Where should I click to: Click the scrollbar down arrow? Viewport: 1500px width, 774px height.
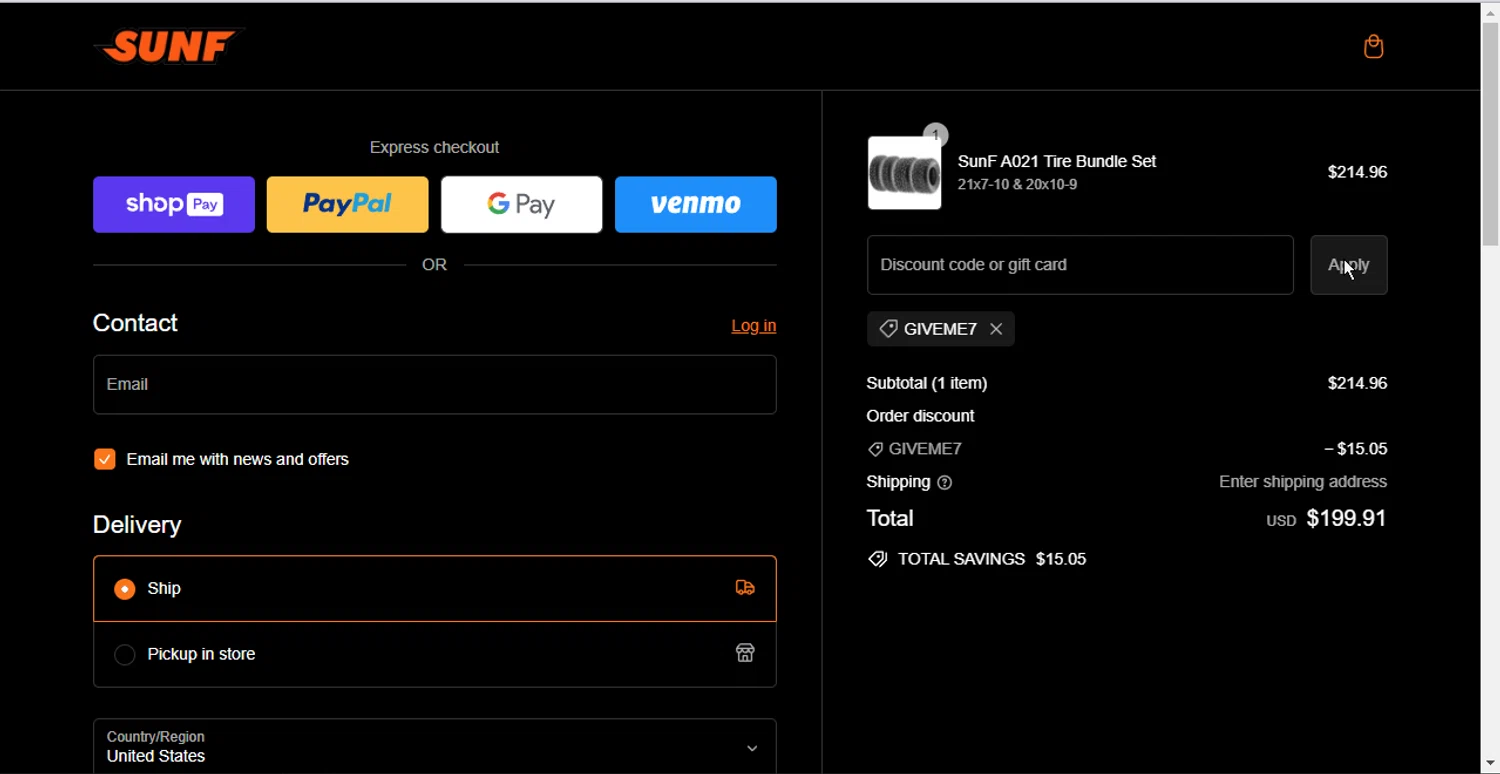(1490, 764)
